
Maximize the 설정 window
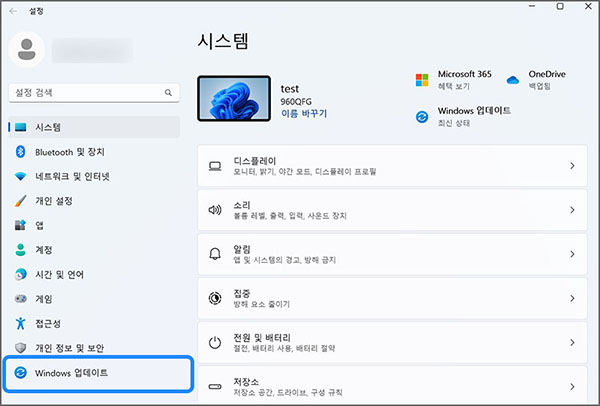(x=560, y=6)
